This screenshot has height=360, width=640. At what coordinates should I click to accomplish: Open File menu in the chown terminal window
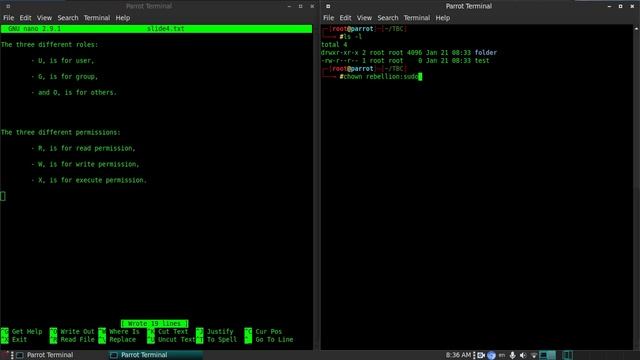(x=329, y=18)
